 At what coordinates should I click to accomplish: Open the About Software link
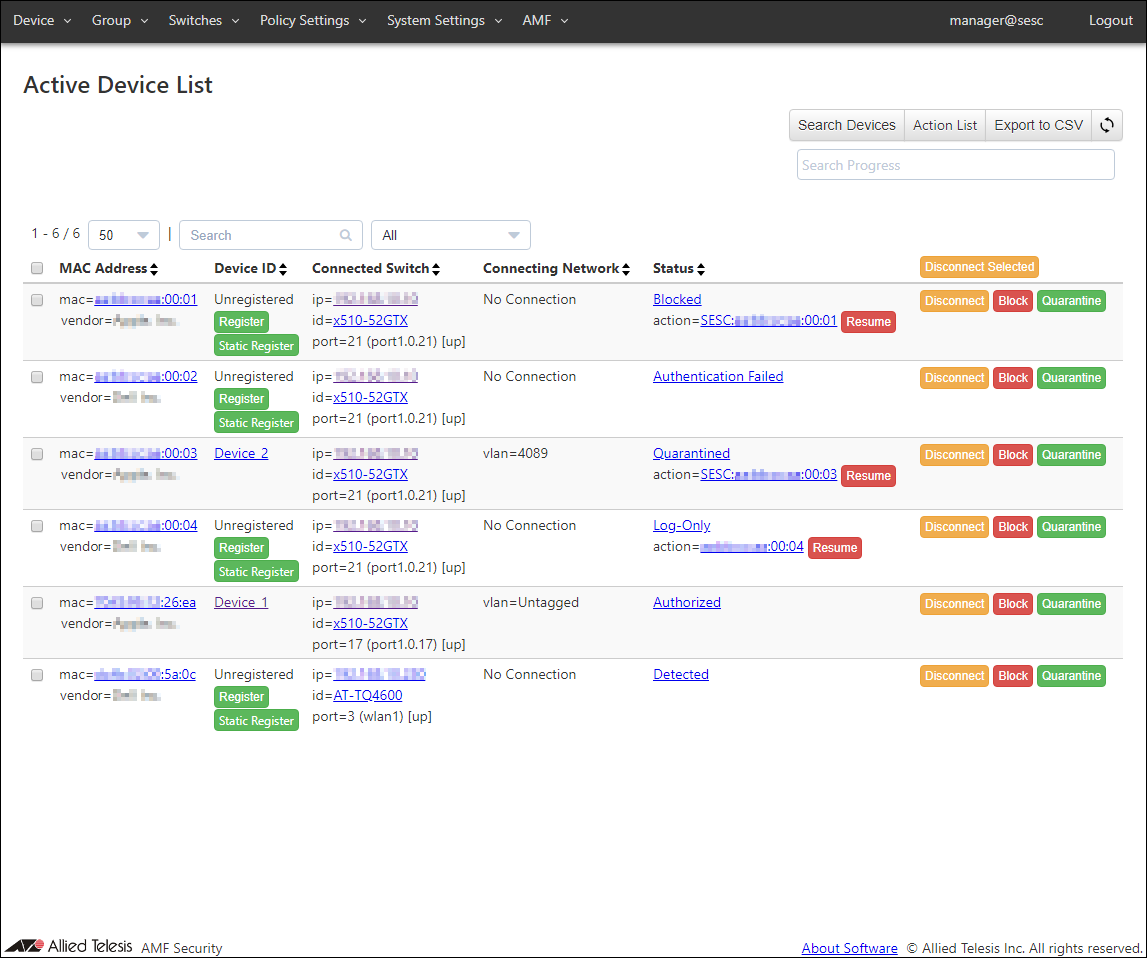pos(849,948)
